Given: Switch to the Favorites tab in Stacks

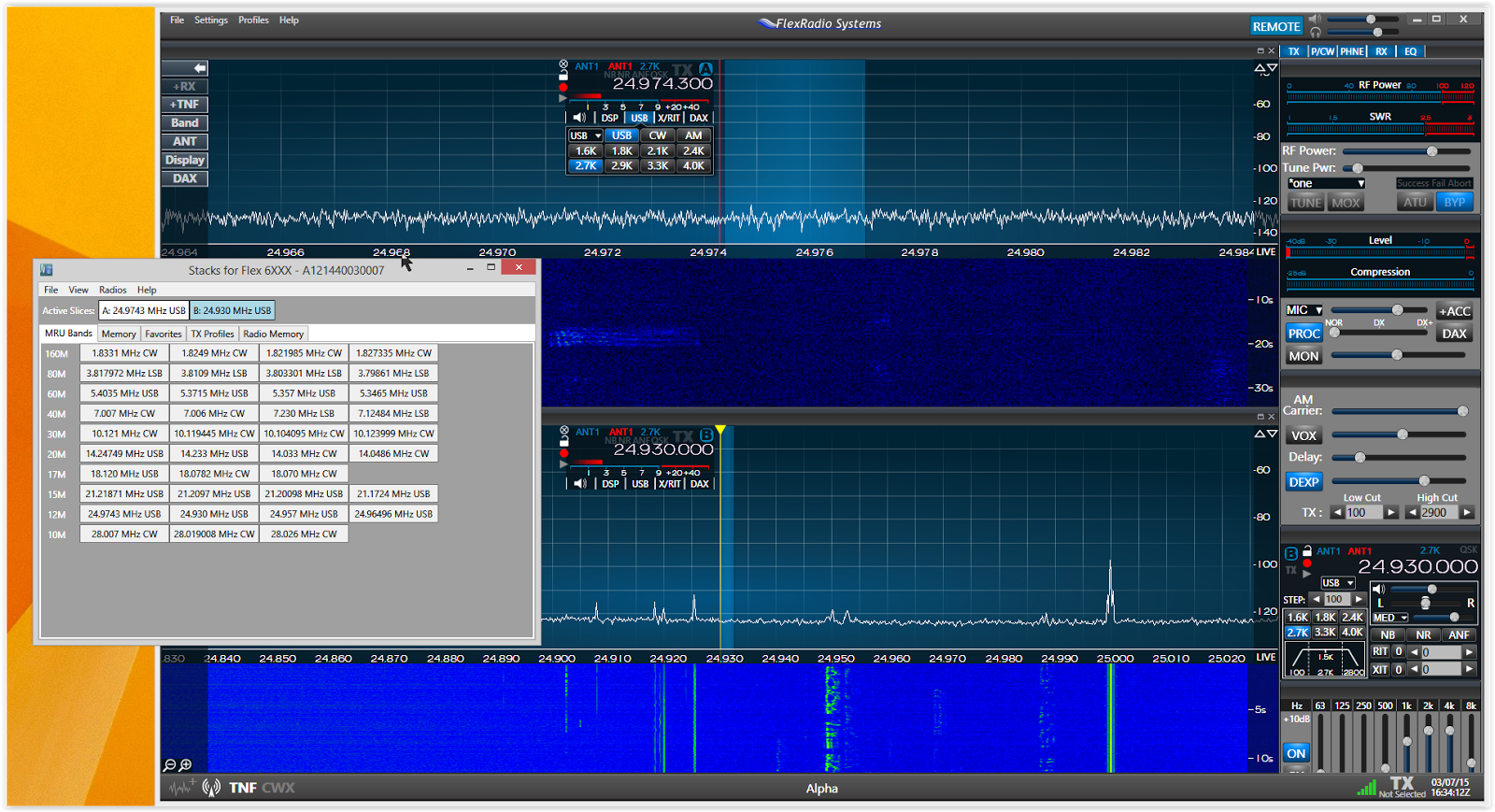Looking at the screenshot, I should [164, 334].
